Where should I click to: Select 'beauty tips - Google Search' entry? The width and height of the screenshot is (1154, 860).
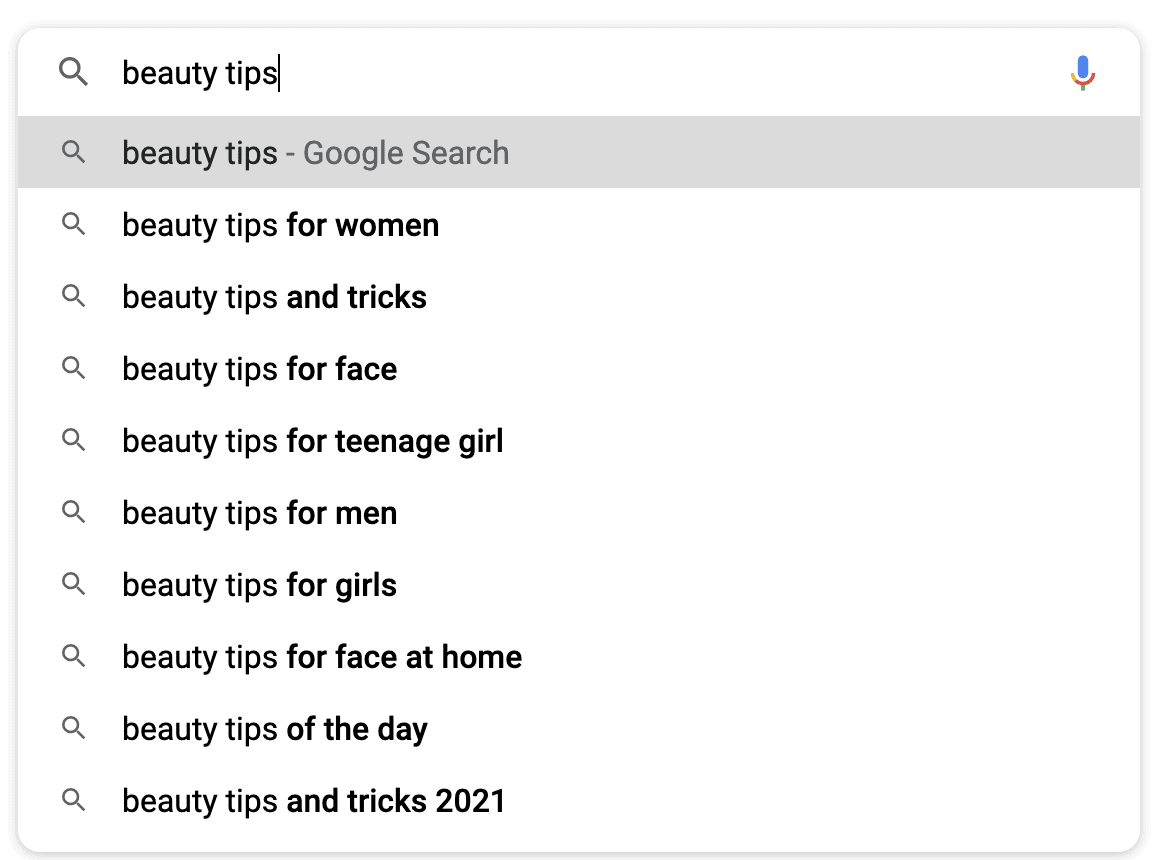315,153
